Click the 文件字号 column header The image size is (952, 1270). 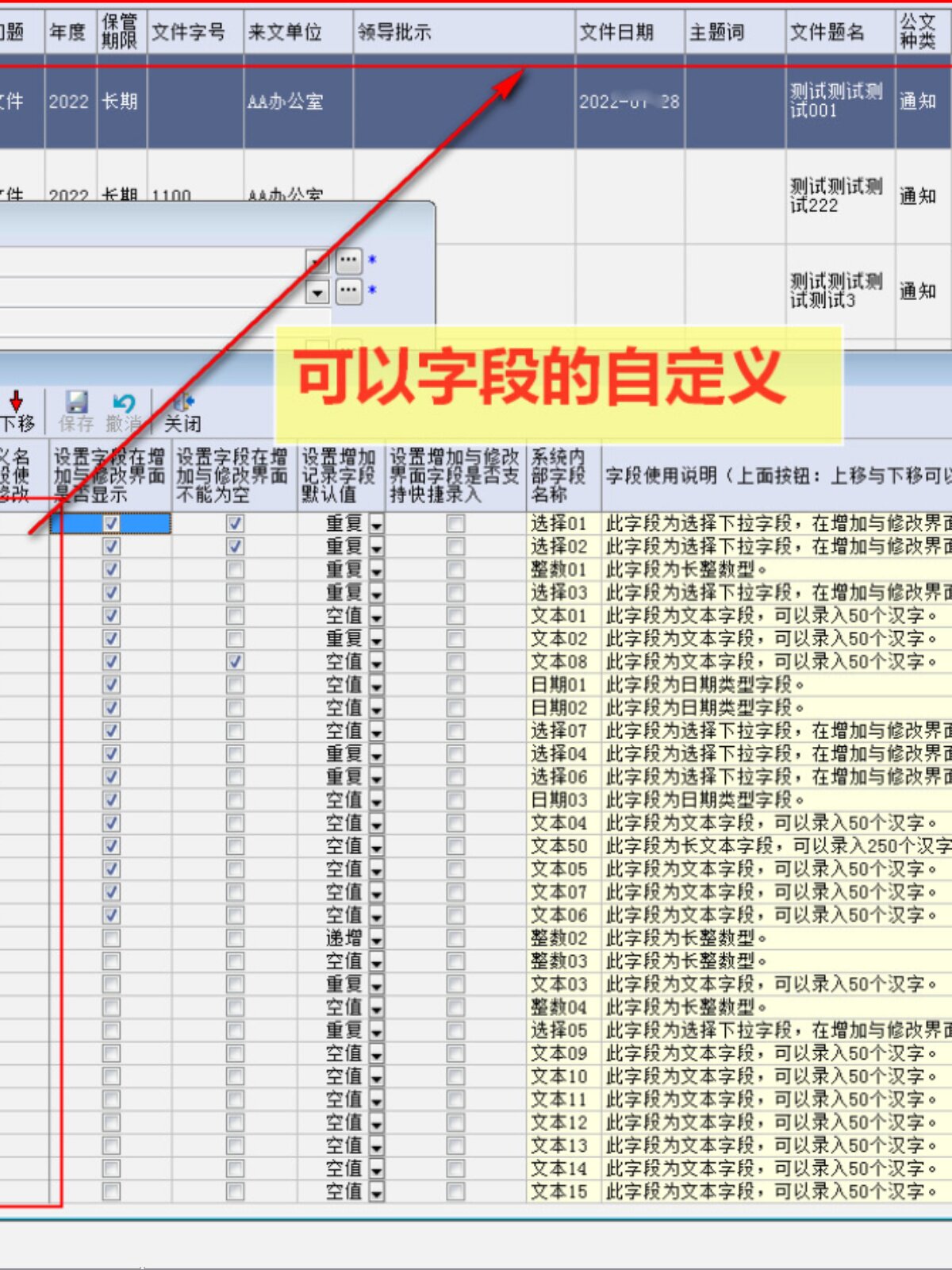(x=195, y=32)
